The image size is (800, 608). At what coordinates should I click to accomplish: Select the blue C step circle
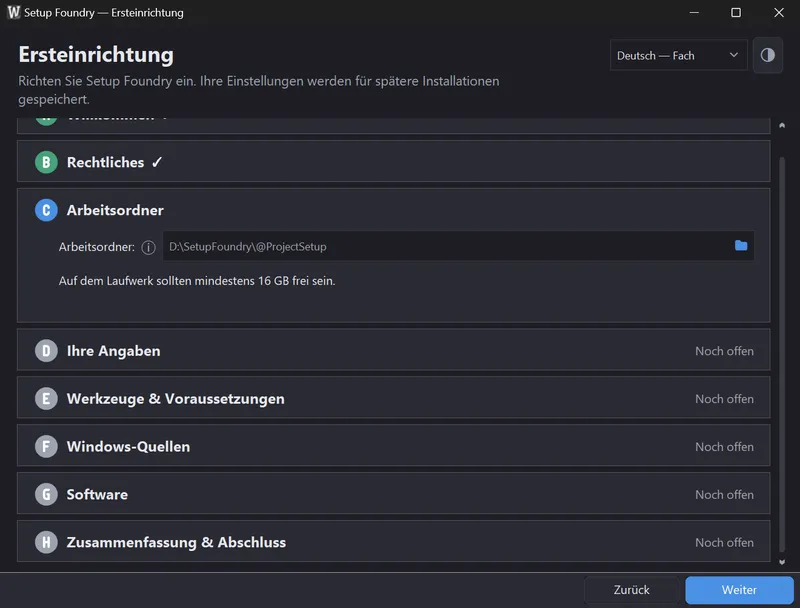click(x=46, y=210)
